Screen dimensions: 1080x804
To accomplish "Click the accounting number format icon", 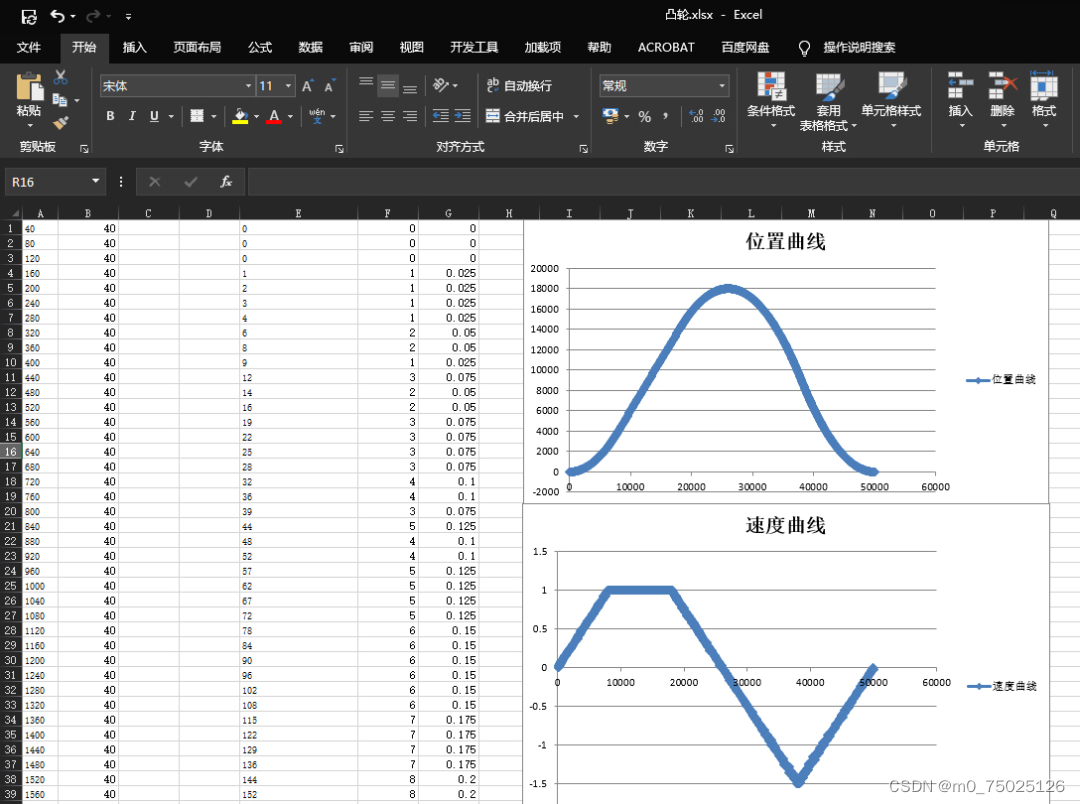I will click(610, 116).
